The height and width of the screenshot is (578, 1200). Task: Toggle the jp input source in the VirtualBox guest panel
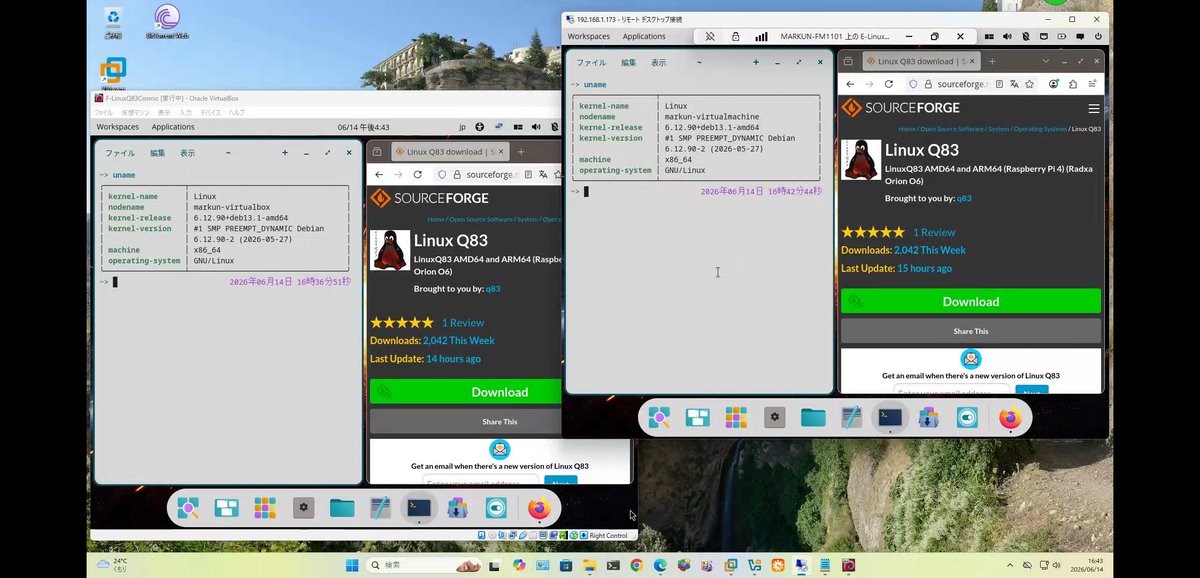[462, 127]
